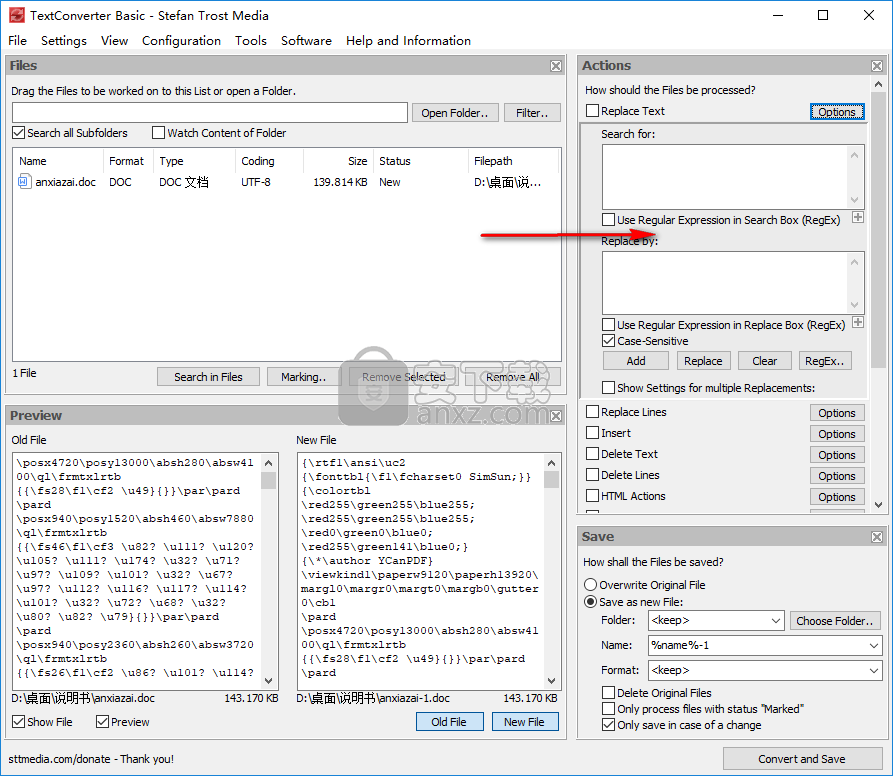The width and height of the screenshot is (893, 776).
Task: Check Show Settings for multiple Replacements
Action: coord(608,388)
